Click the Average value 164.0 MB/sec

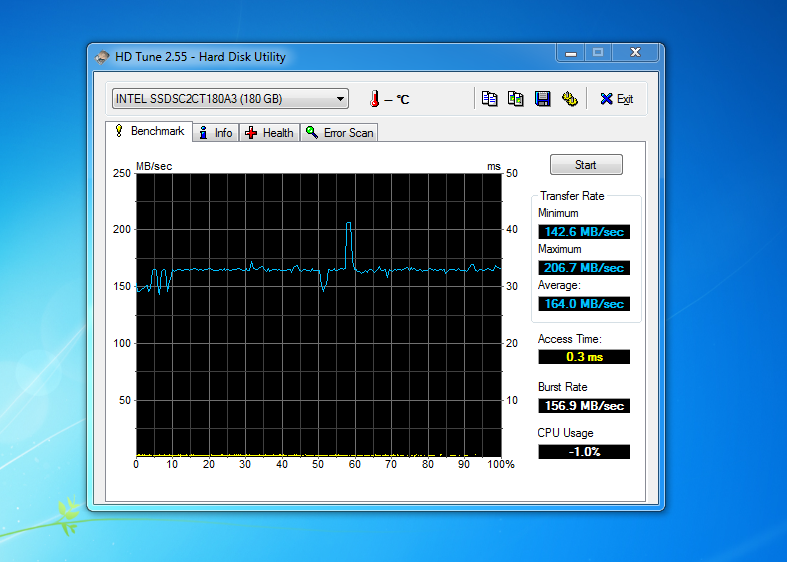584,304
